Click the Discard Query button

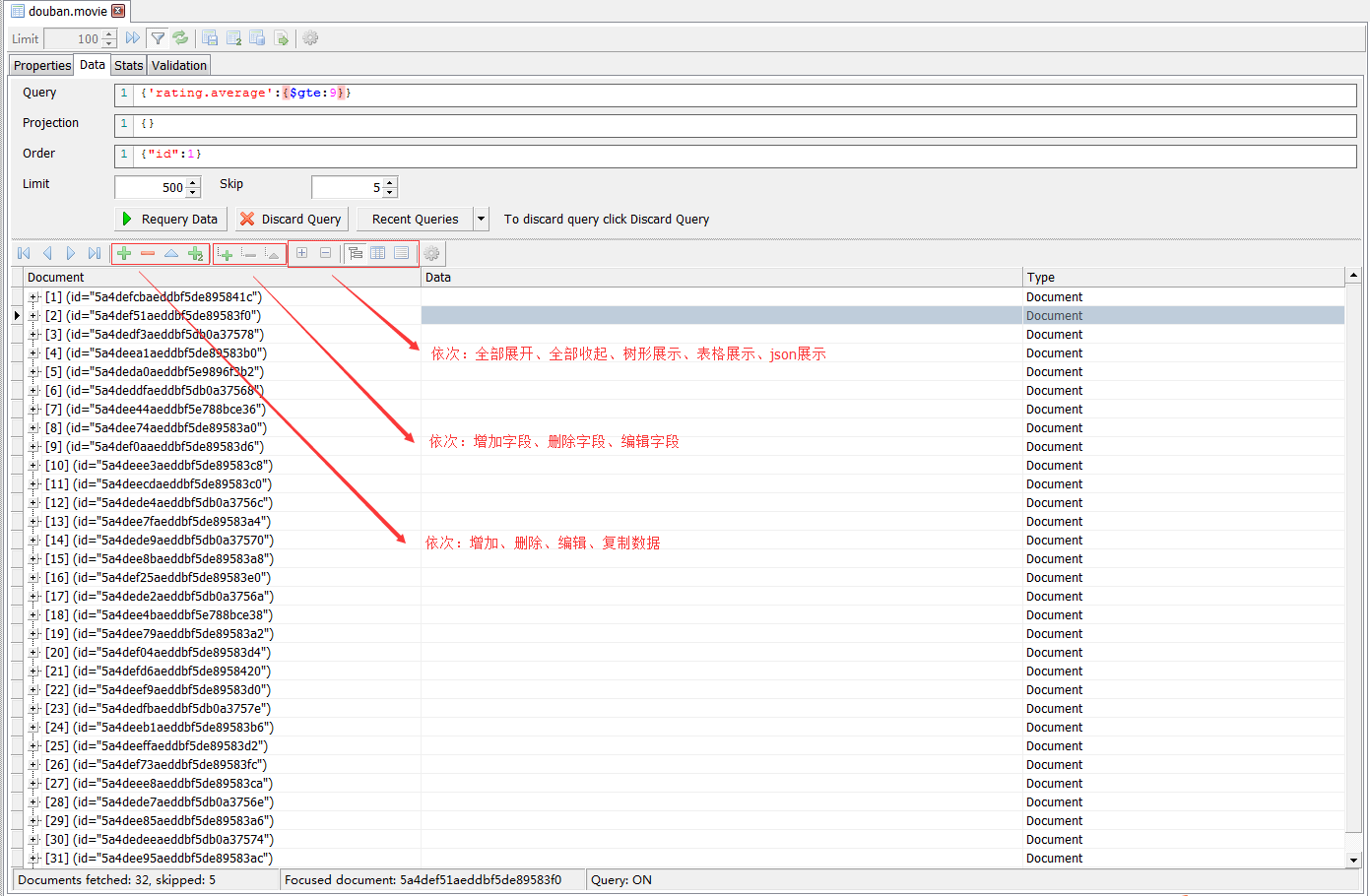coord(292,219)
